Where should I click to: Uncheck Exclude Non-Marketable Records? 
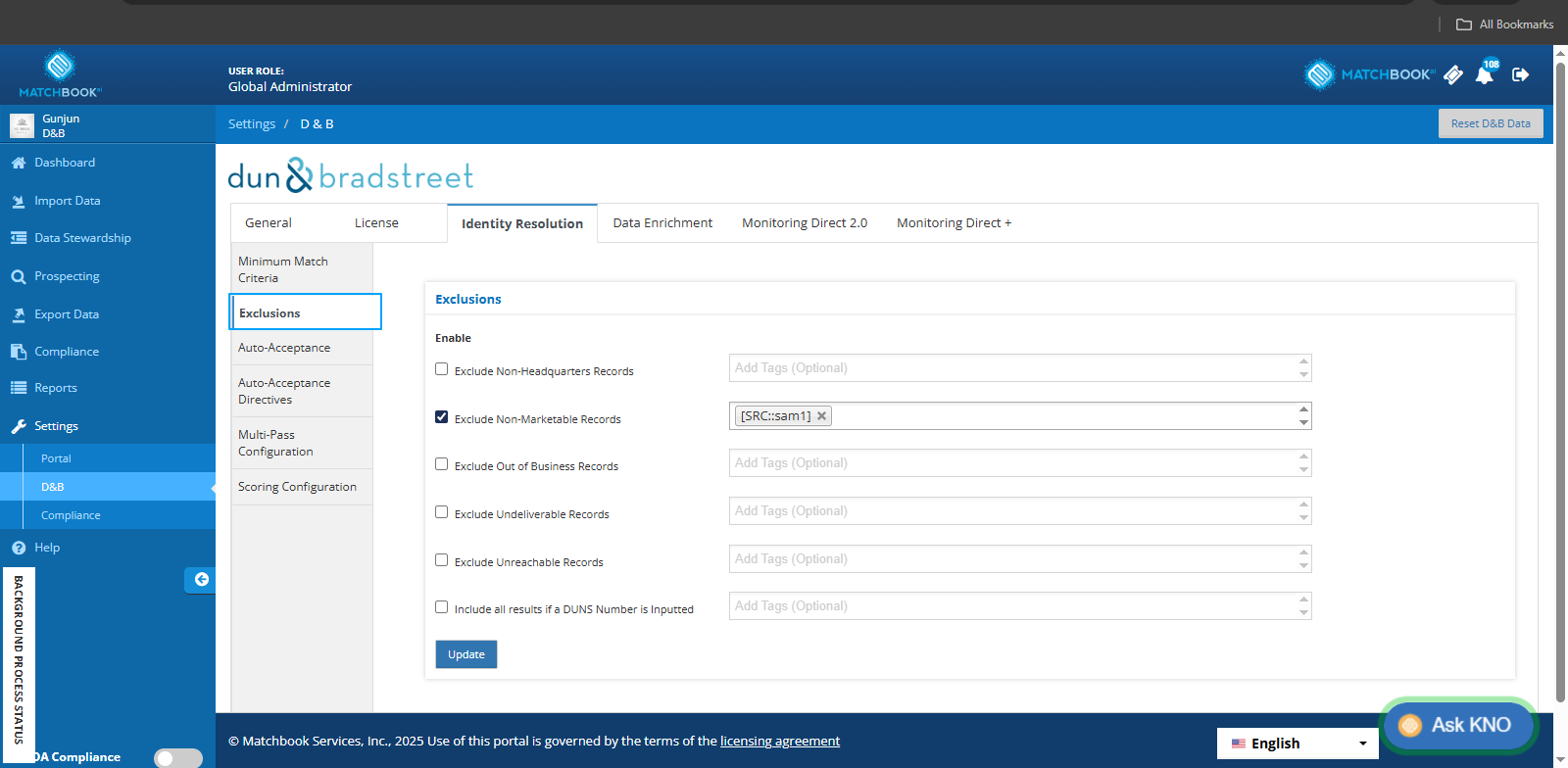coord(442,417)
